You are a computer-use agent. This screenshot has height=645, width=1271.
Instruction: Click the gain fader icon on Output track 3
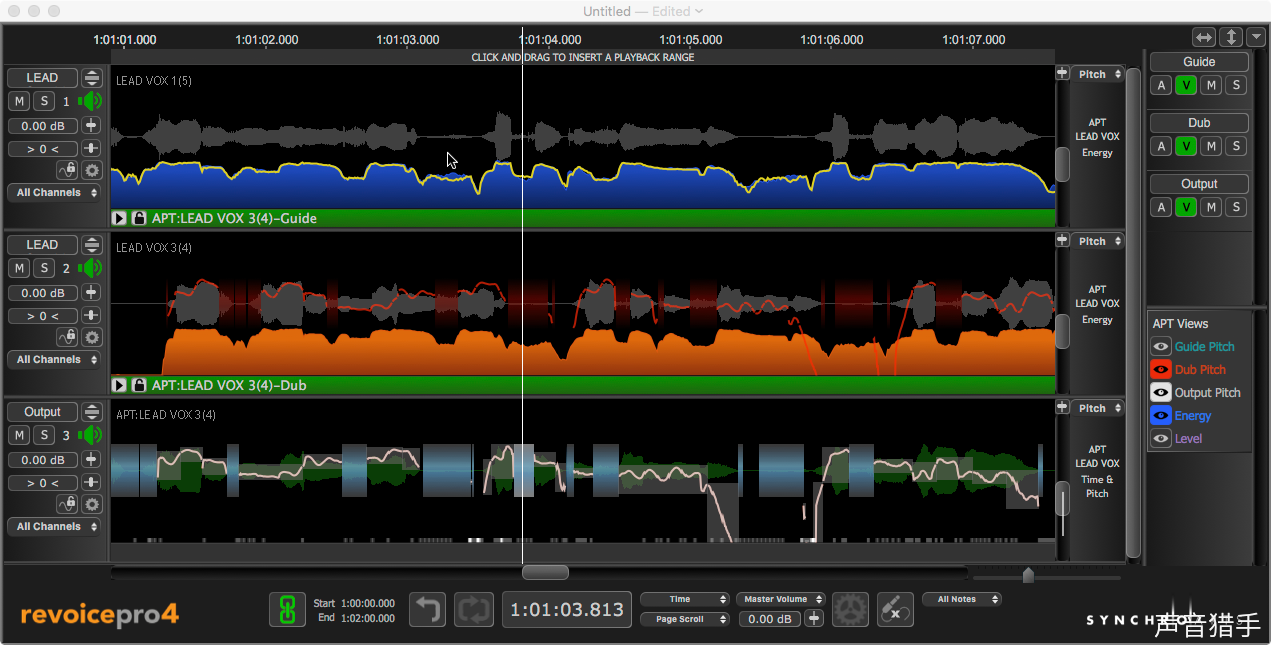pyautogui.click(x=92, y=460)
